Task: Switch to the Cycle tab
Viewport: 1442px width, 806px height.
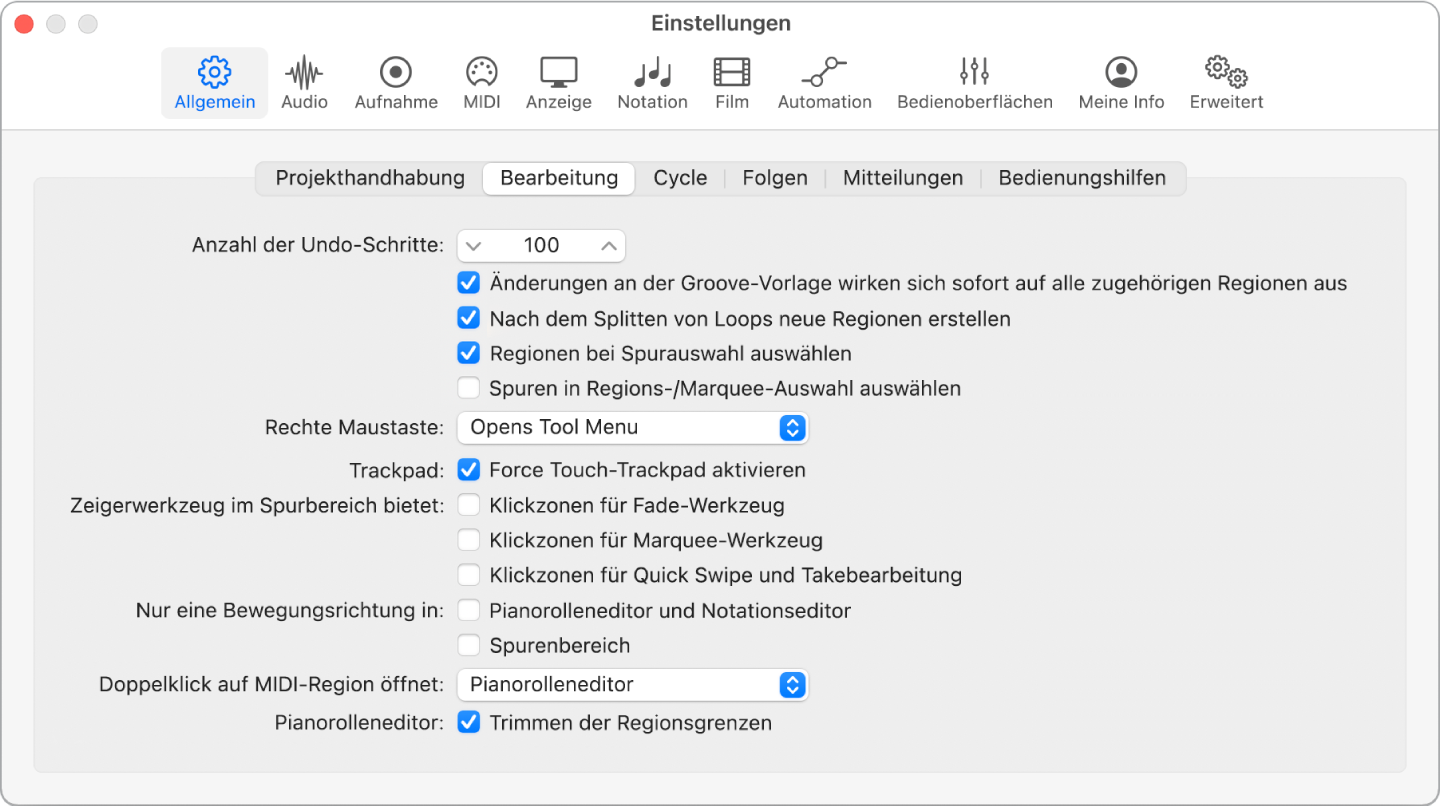Action: pyautogui.click(x=680, y=177)
